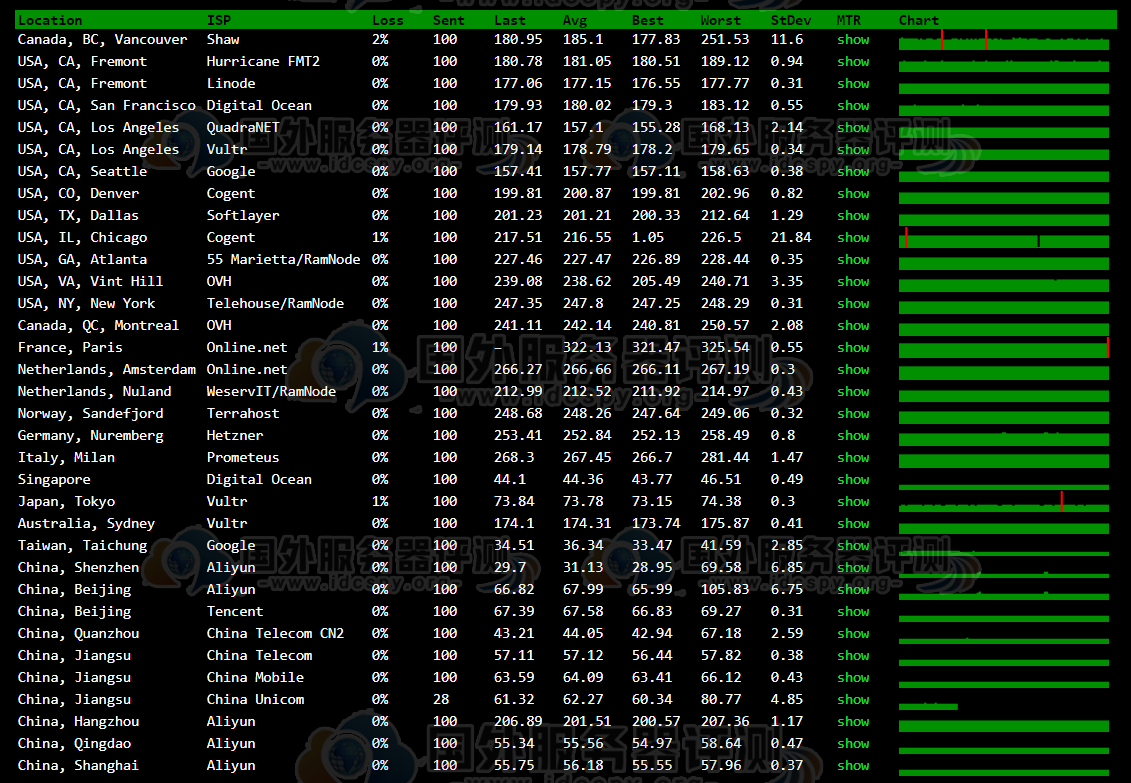Click the short chart bar for China Unicom
Screen dimensions: 1131x783
[x=928, y=707]
